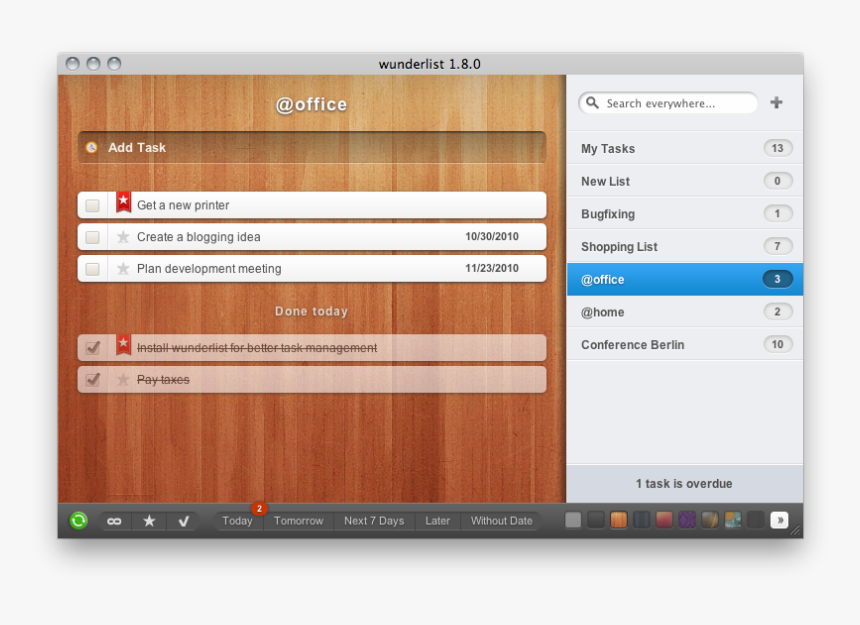This screenshot has height=625, width=860.
Task: Click the count badge 10 beside Conference Berlin
Action: click(x=777, y=344)
